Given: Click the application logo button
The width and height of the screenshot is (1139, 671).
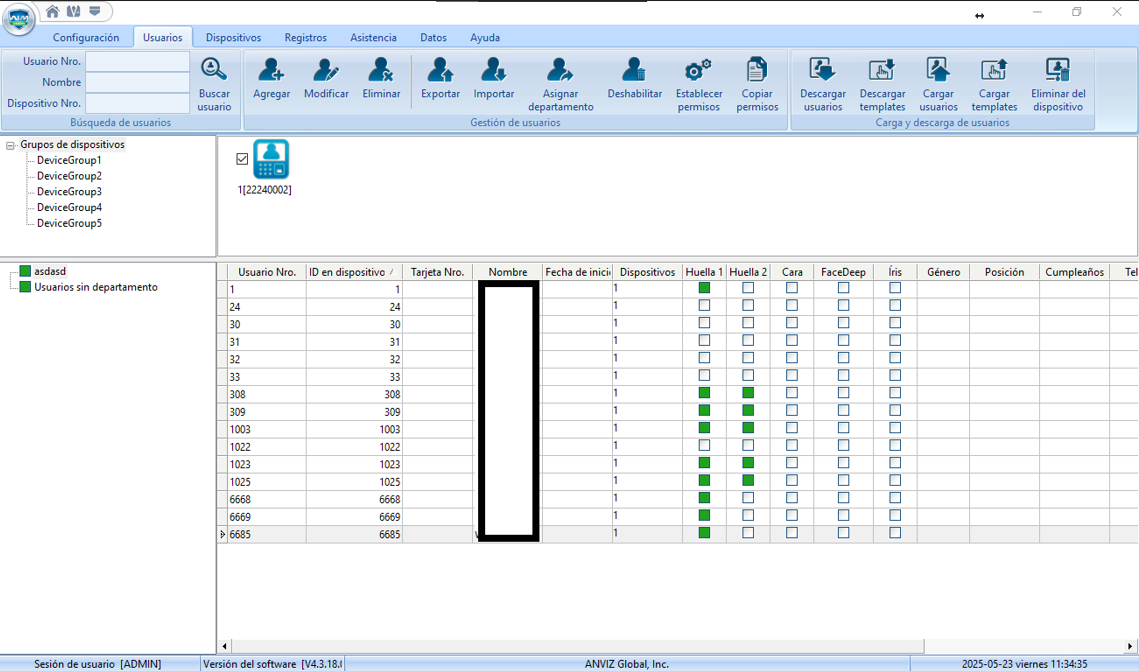Looking at the screenshot, I should tap(19, 19).
